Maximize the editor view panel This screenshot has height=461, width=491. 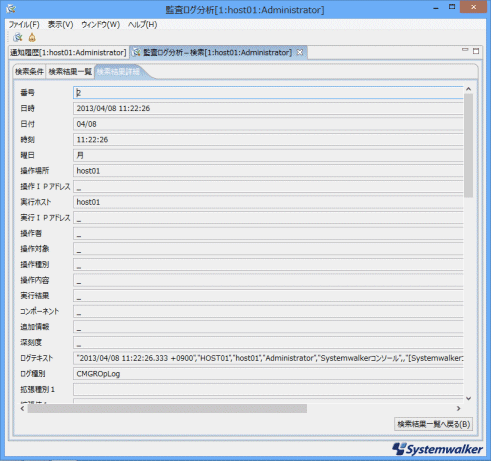click(476, 51)
